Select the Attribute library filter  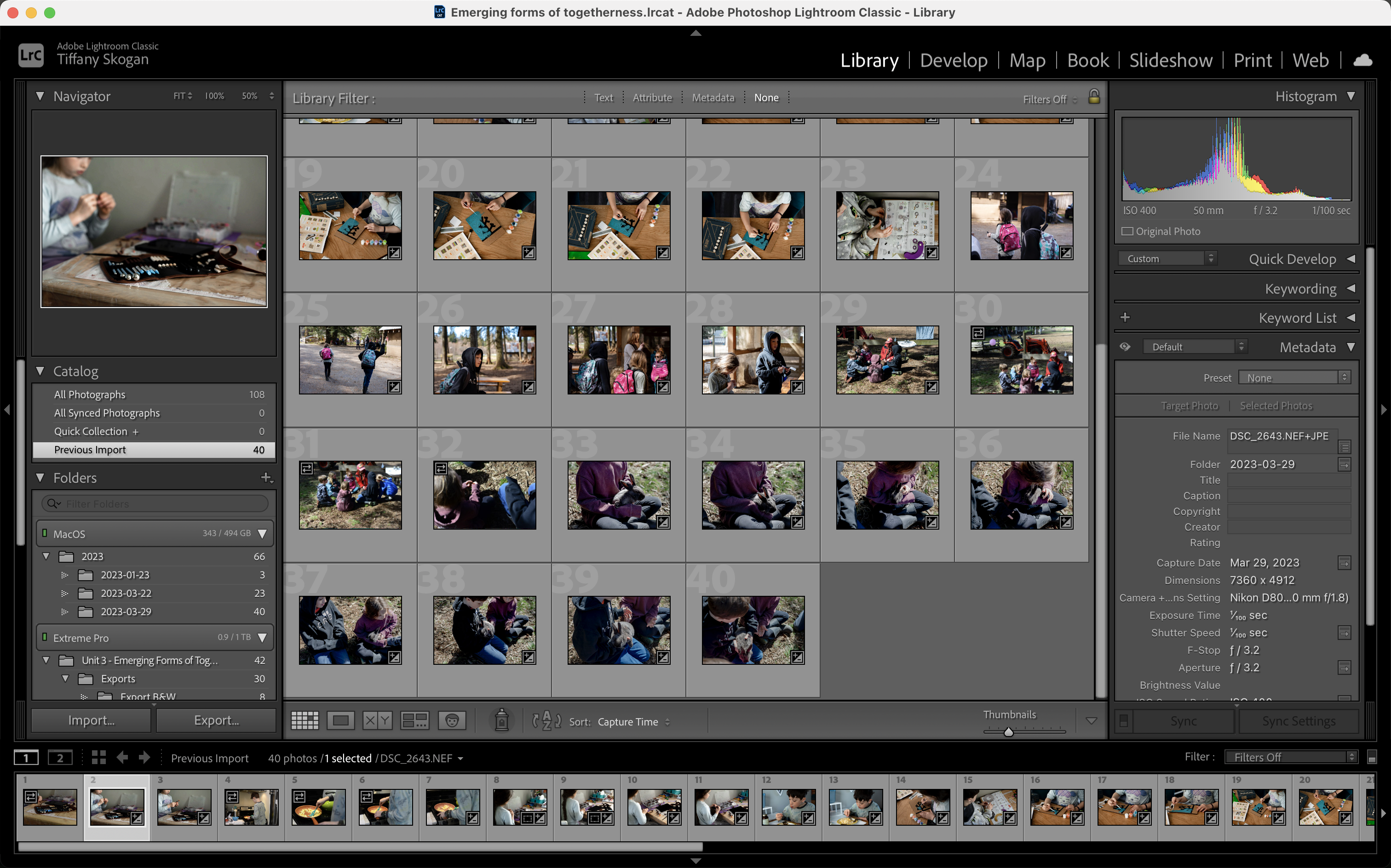tap(652, 97)
